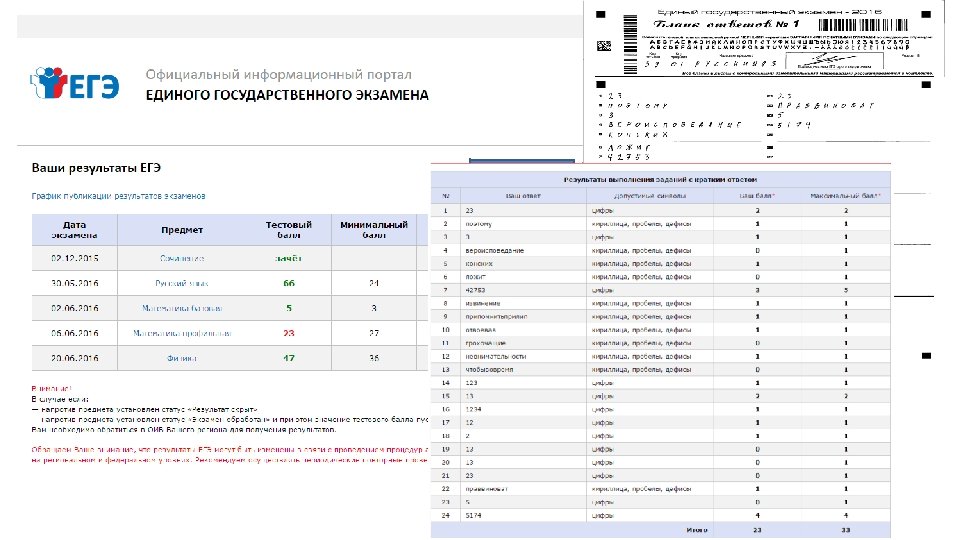Click the answer 123 in row 14
The width and height of the screenshot is (960, 540).
pyautogui.click(x=471, y=383)
